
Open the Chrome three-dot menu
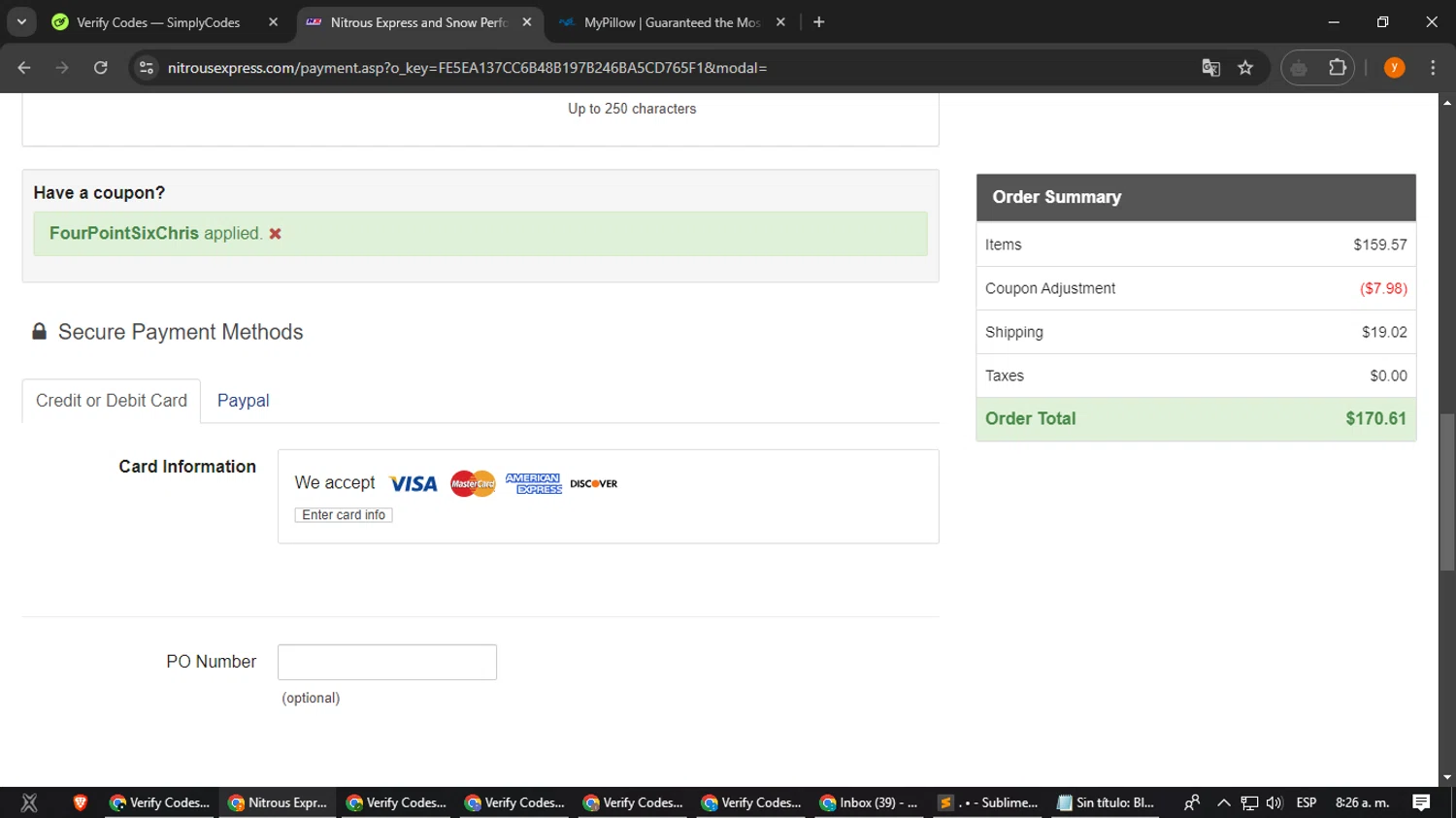[1433, 68]
